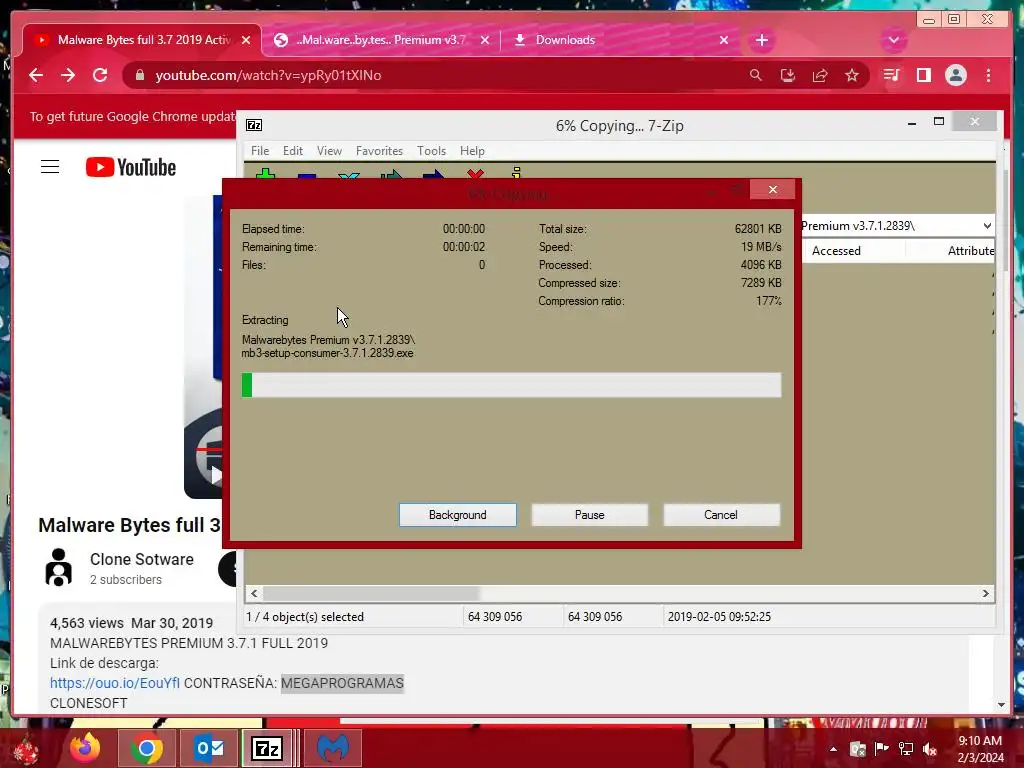
Task: Click the highlighted MEGAPROGRAMAS password text
Action: pyautogui.click(x=342, y=683)
